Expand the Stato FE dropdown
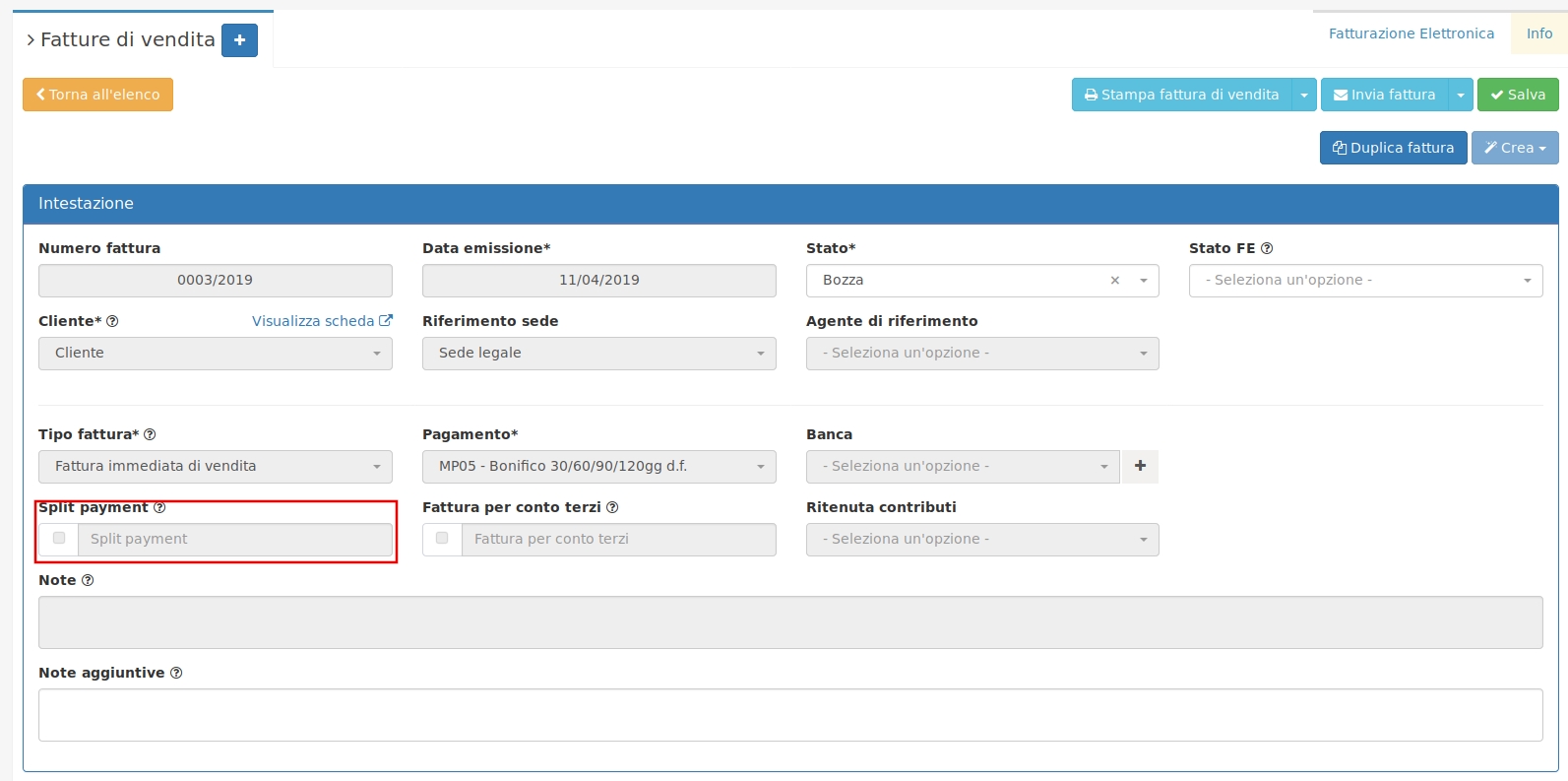Screen dimensions: 1568x781 pyautogui.click(x=1365, y=281)
